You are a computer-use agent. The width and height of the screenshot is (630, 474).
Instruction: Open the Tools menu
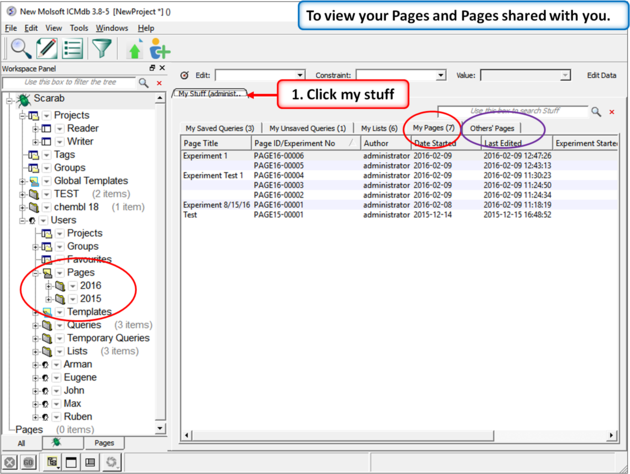point(79,28)
